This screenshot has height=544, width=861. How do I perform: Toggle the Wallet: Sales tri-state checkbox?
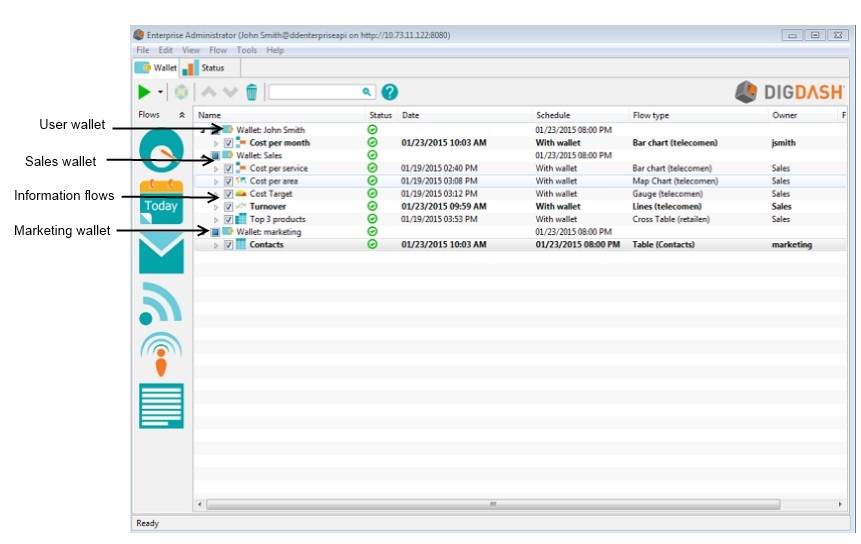pos(215,156)
